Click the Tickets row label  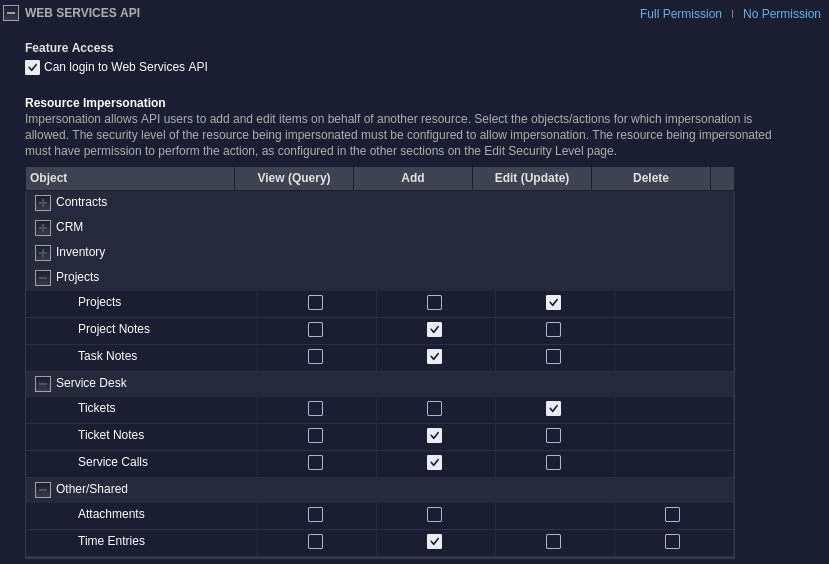coord(96,408)
